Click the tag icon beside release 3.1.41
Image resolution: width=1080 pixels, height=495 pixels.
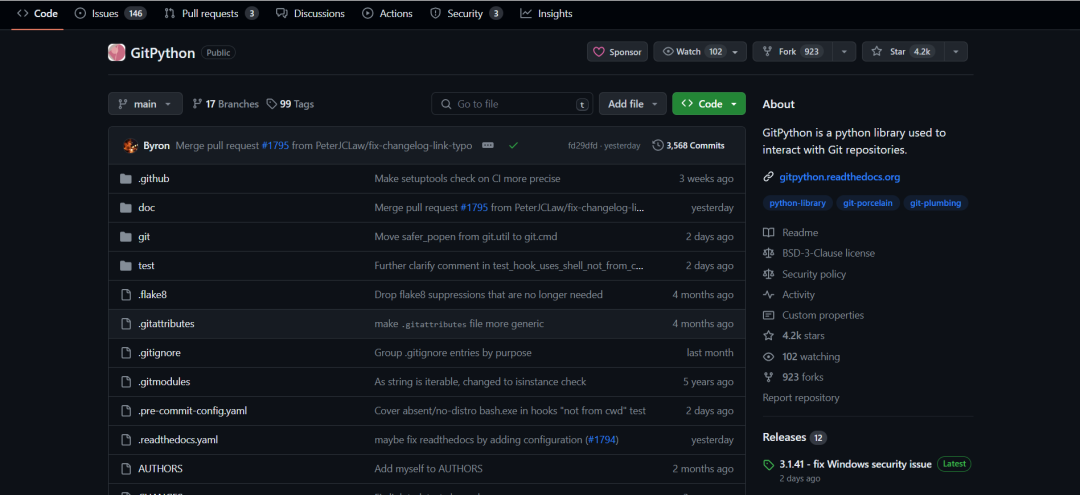tap(769, 465)
